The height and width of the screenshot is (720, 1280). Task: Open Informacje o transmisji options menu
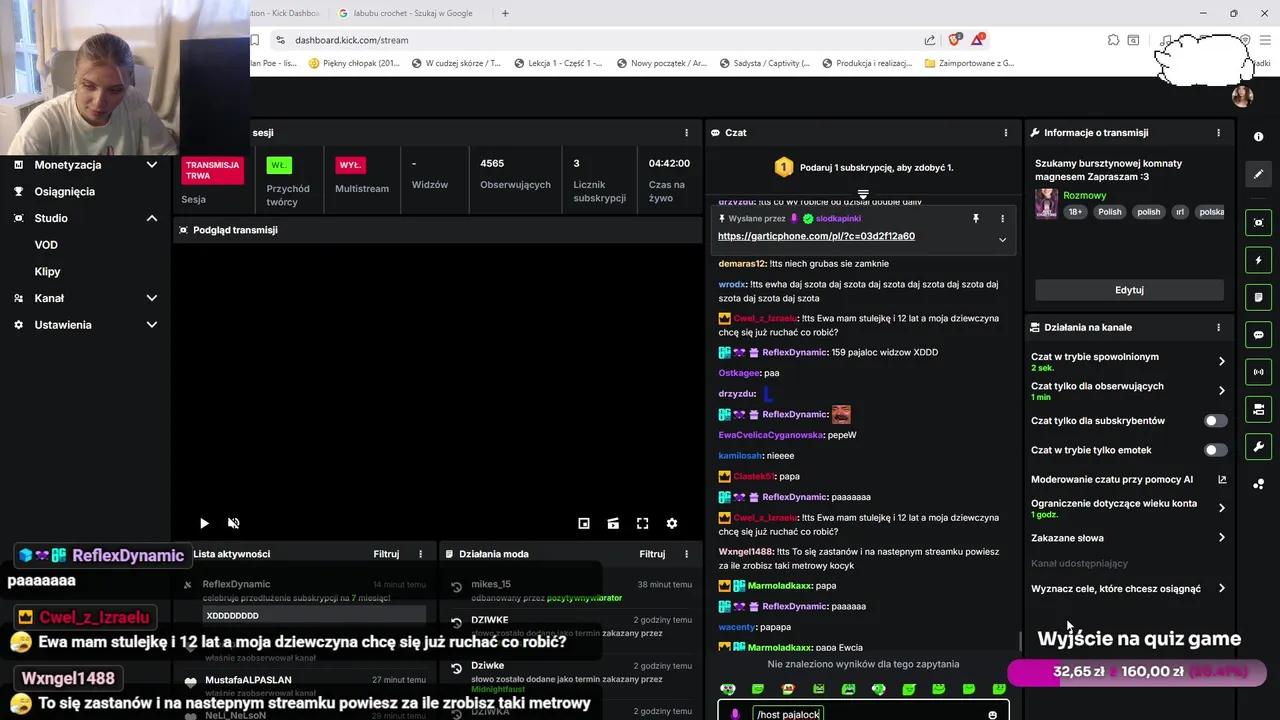[x=1218, y=132]
